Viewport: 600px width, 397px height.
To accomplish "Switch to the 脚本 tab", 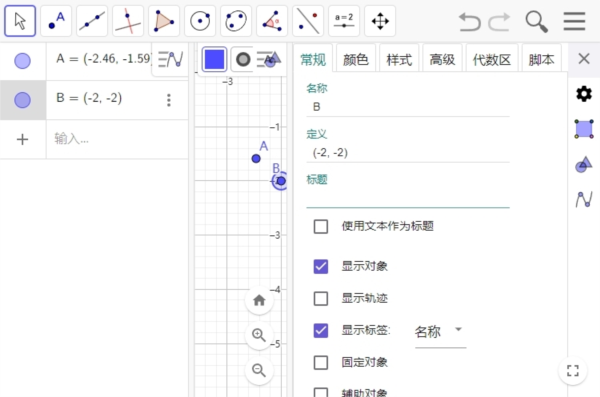I will click(541, 60).
